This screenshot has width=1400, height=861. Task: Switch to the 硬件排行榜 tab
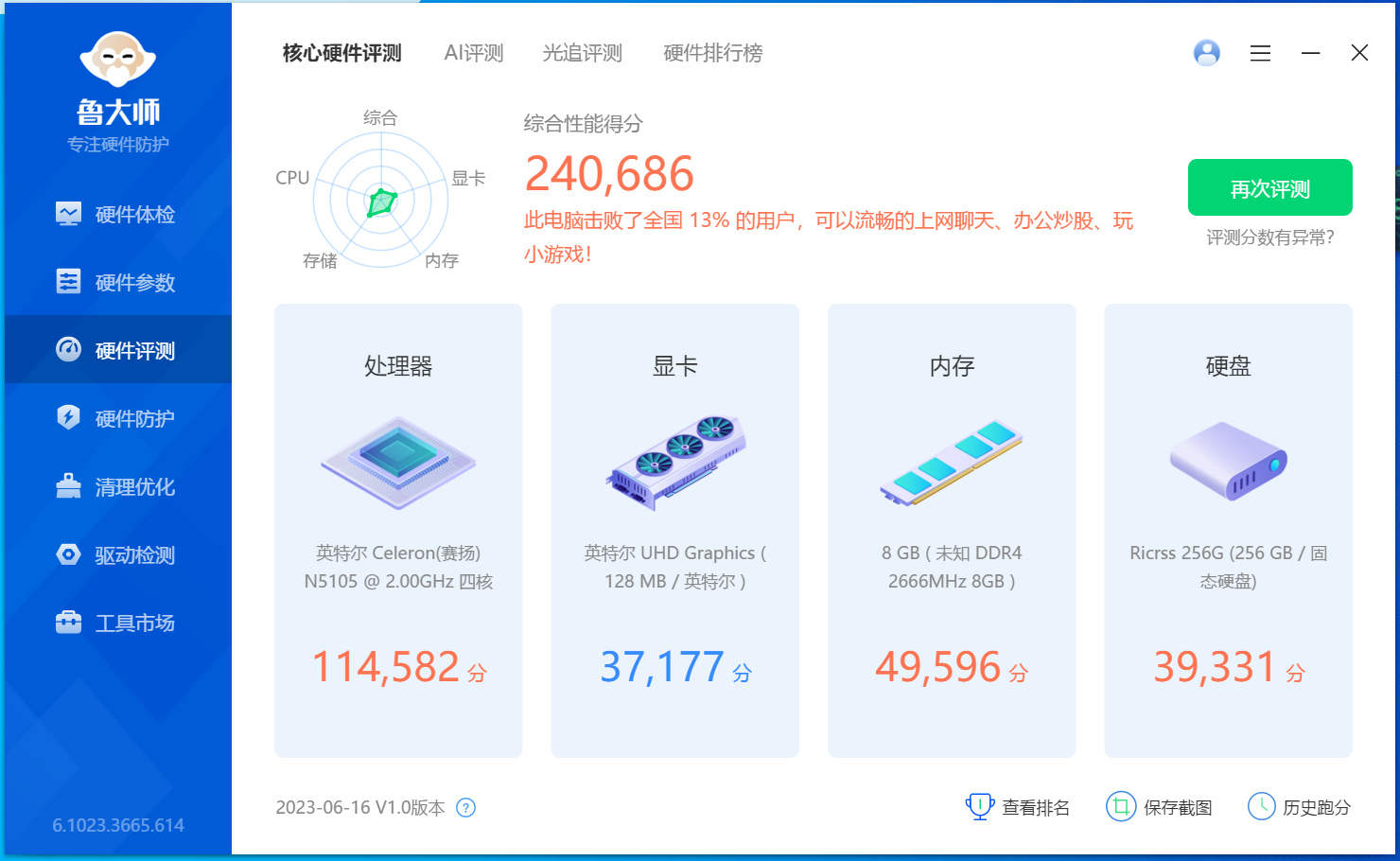(712, 54)
